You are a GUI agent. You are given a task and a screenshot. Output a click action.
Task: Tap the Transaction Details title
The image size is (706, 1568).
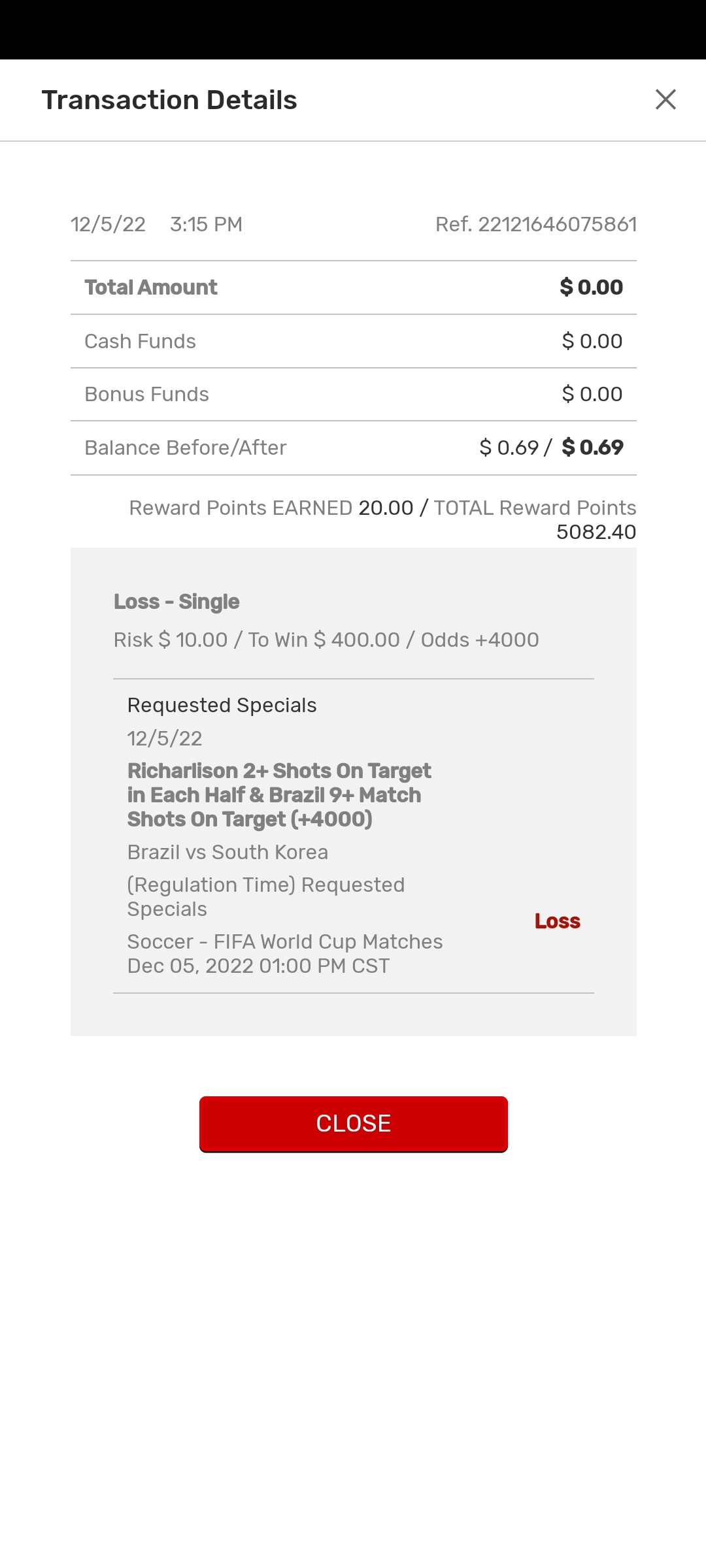pyautogui.click(x=169, y=100)
